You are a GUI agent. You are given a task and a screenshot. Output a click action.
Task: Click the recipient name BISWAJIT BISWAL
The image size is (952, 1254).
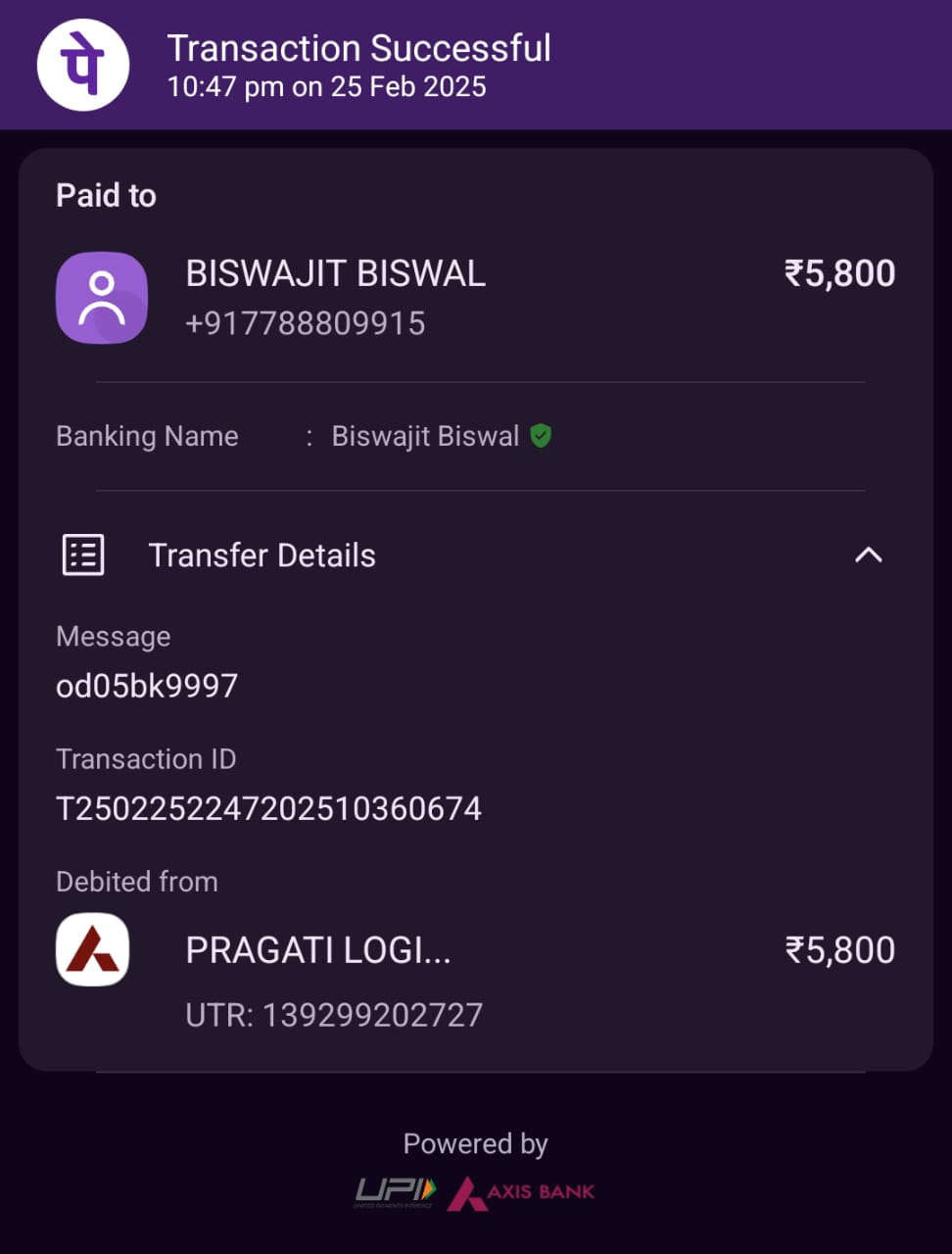[335, 273]
